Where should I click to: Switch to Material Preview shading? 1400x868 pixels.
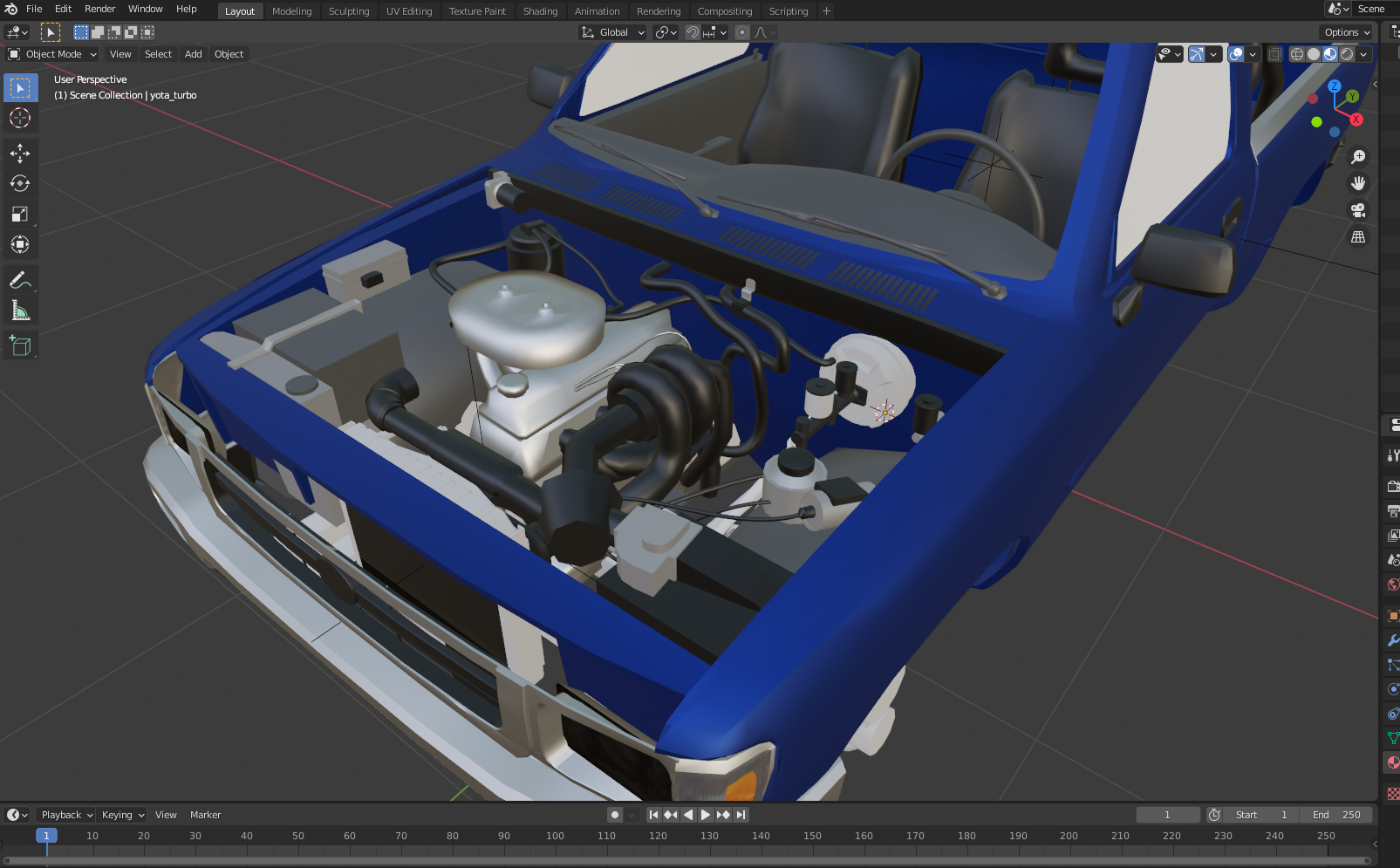tap(1330, 54)
